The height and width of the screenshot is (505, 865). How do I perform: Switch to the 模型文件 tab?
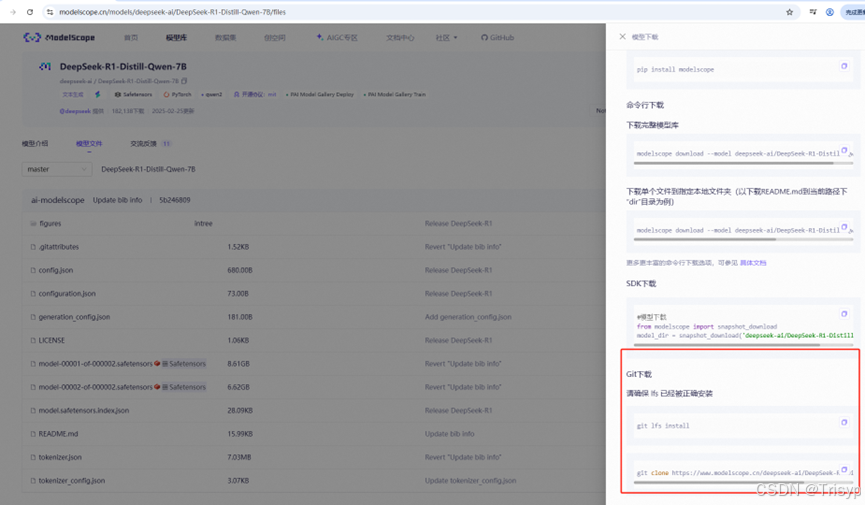pyautogui.click(x=89, y=143)
